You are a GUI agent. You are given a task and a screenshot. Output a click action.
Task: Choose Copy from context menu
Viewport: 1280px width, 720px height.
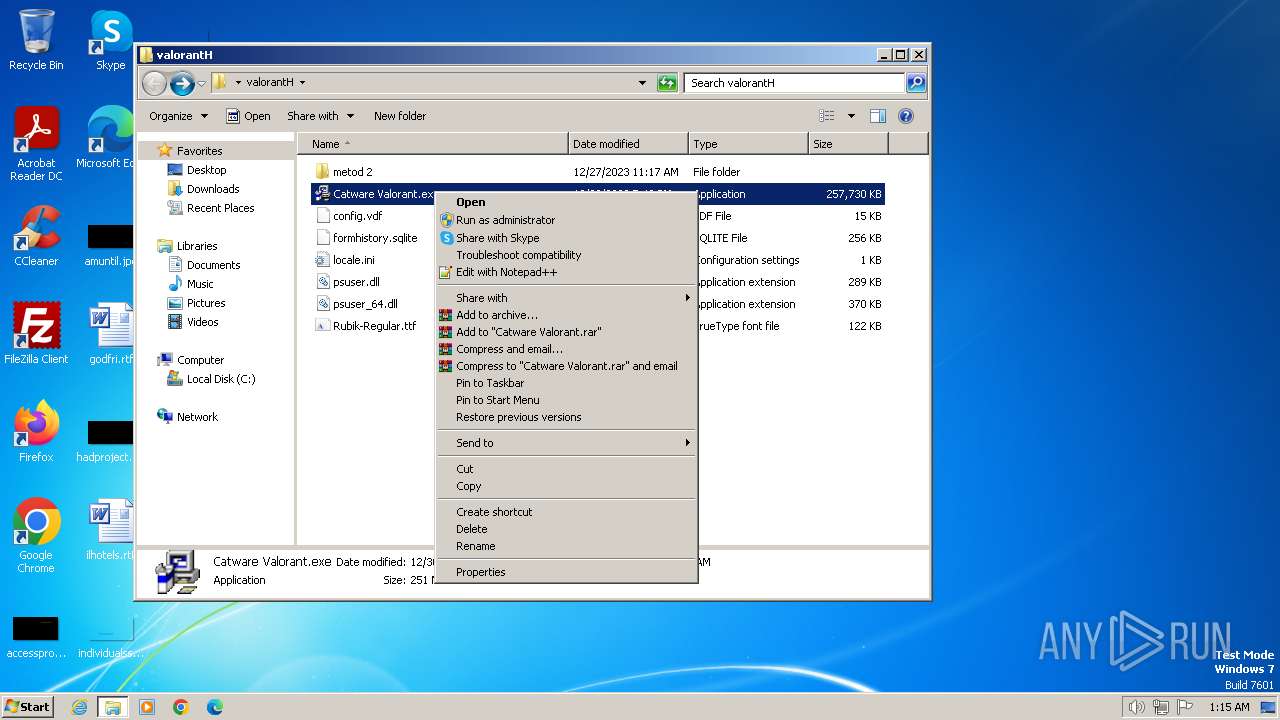567,486
